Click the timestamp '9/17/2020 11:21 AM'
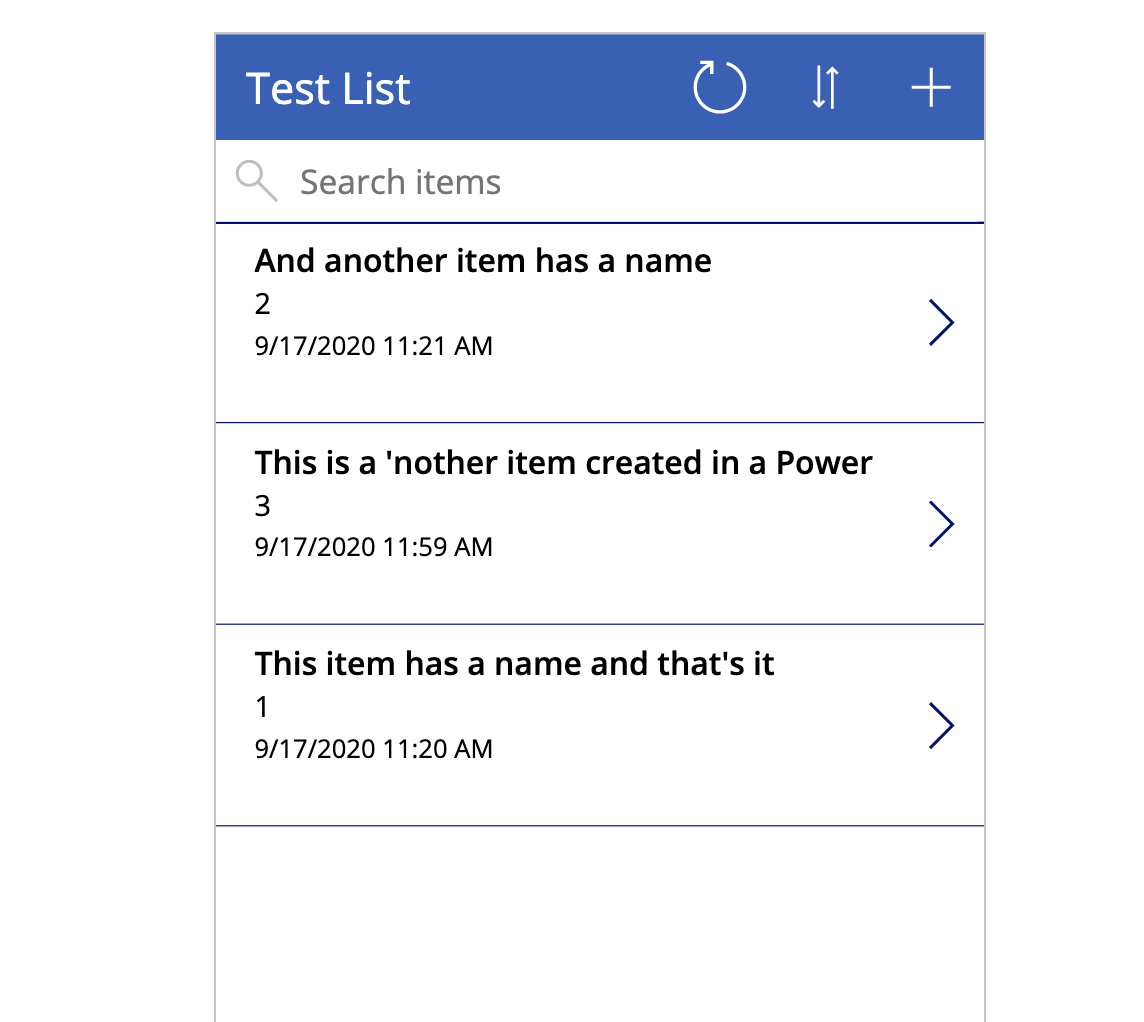 pyautogui.click(x=374, y=345)
